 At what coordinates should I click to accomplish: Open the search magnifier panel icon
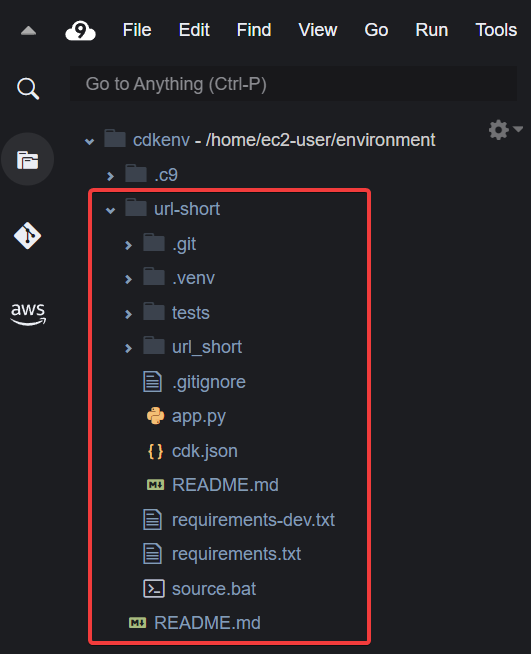pyautogui.click(x=28, y=88)
